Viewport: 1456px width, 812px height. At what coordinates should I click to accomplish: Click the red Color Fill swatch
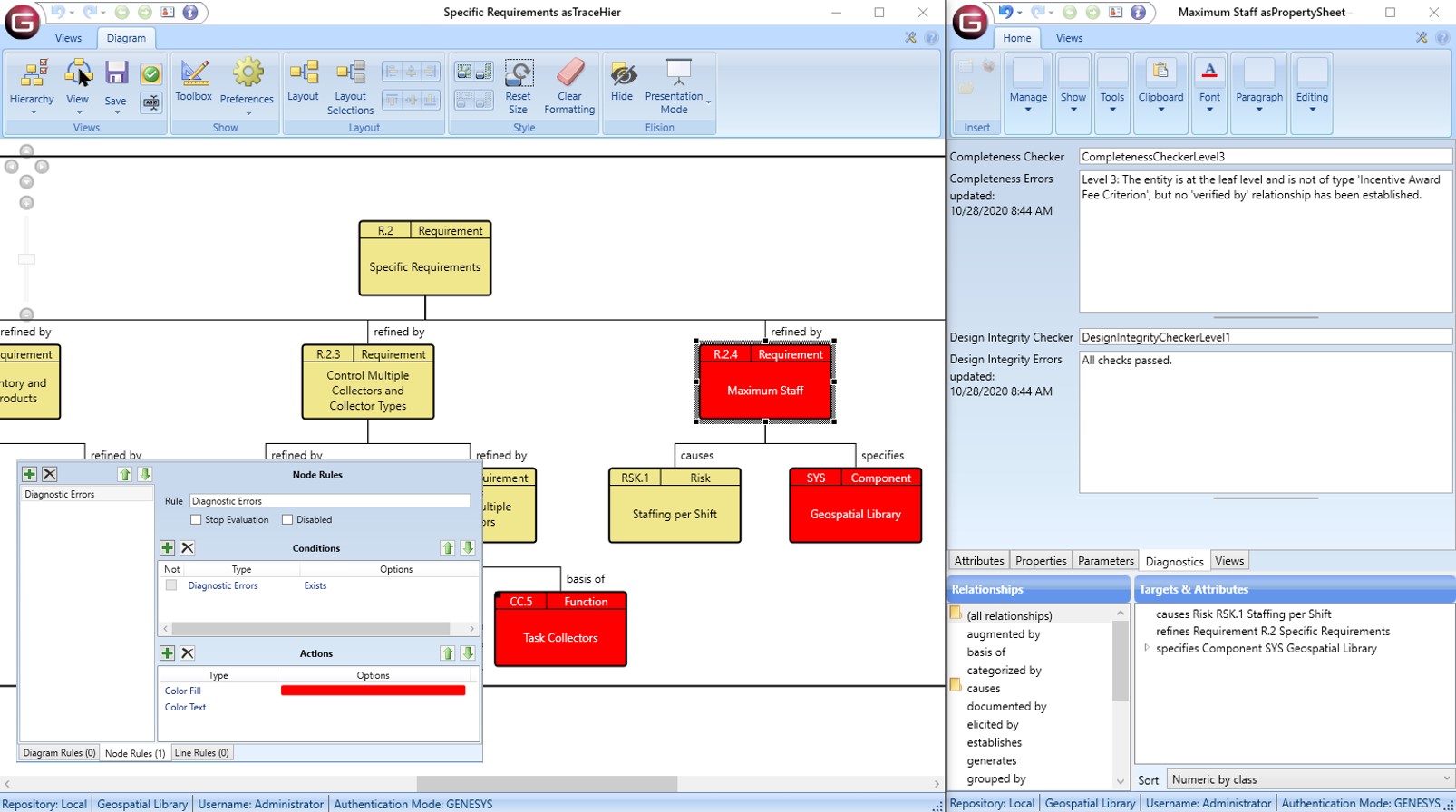(373, 691)
